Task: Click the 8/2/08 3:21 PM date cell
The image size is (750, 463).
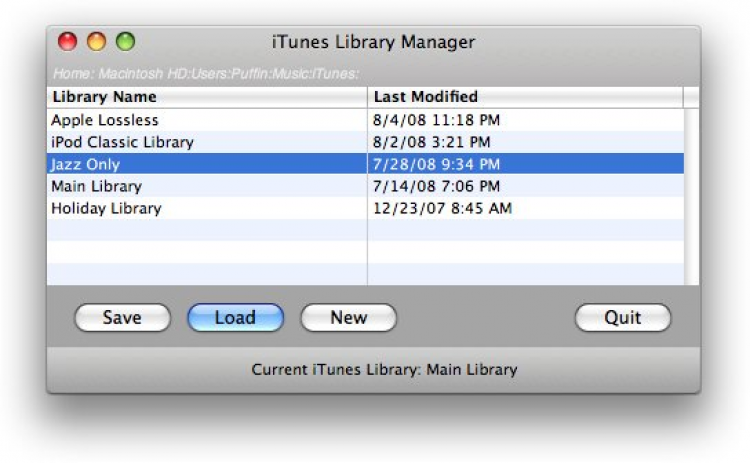Action: (x=432, y=142)
